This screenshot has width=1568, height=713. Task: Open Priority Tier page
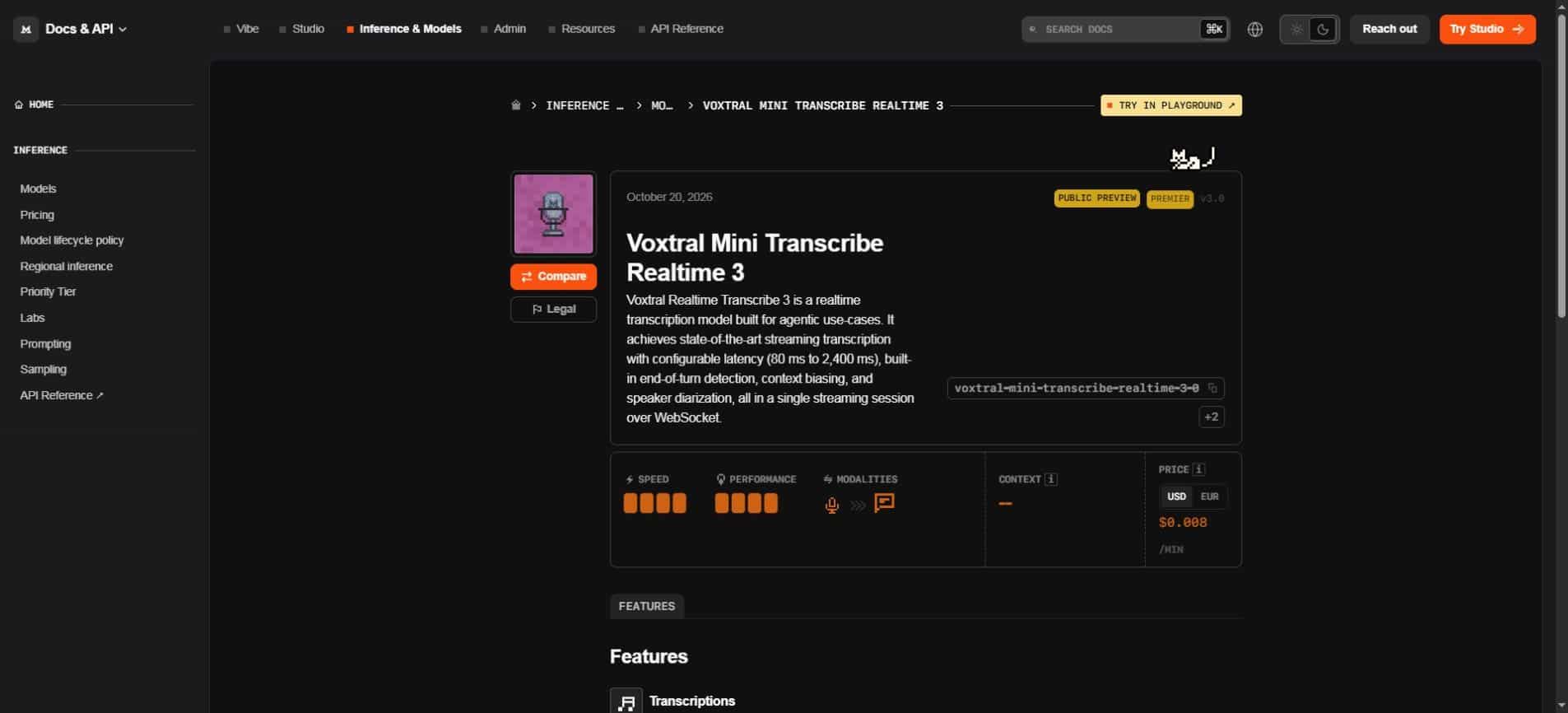click(48, 291)
